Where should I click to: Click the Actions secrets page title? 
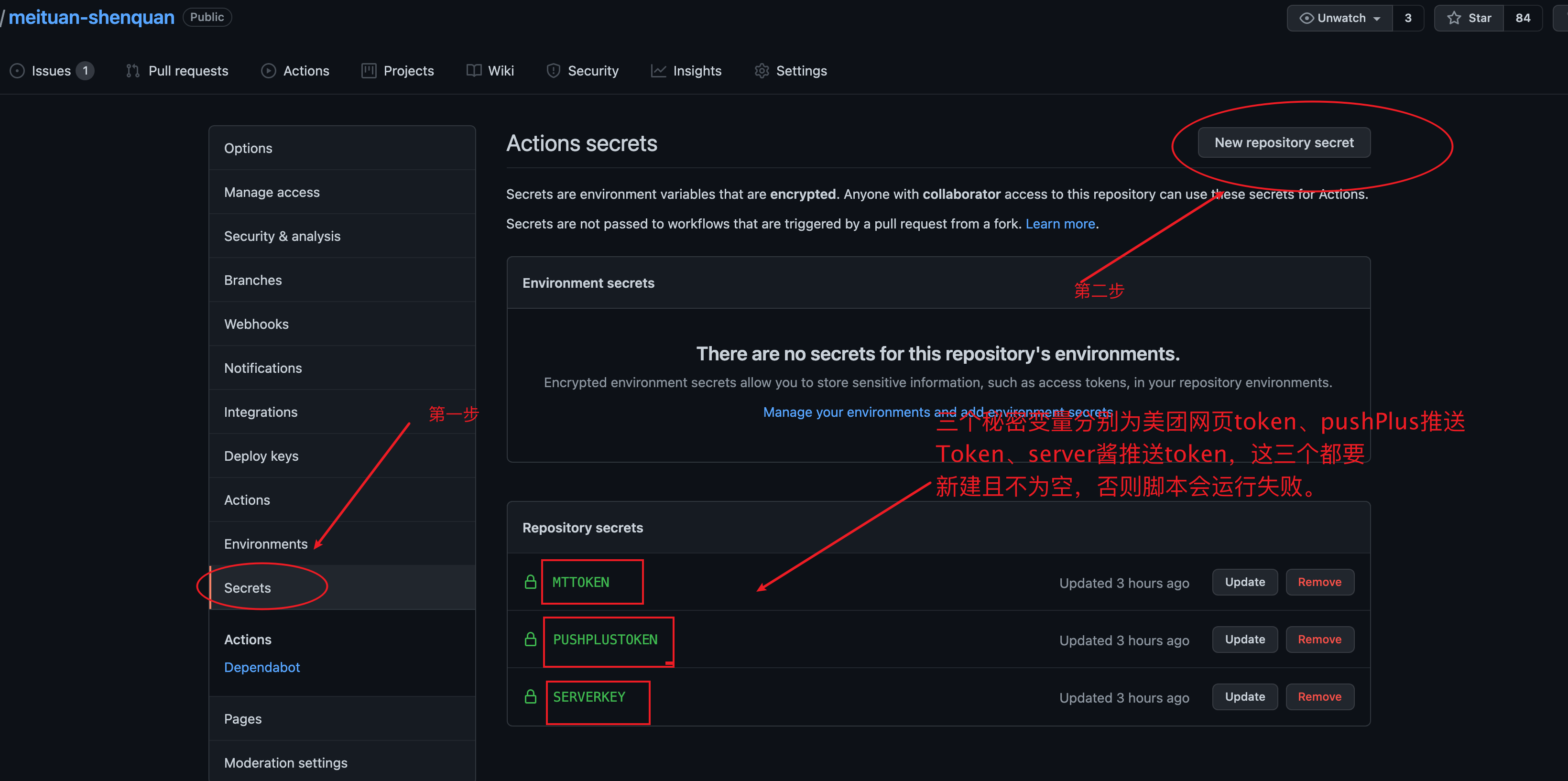(x=581, y=143)
